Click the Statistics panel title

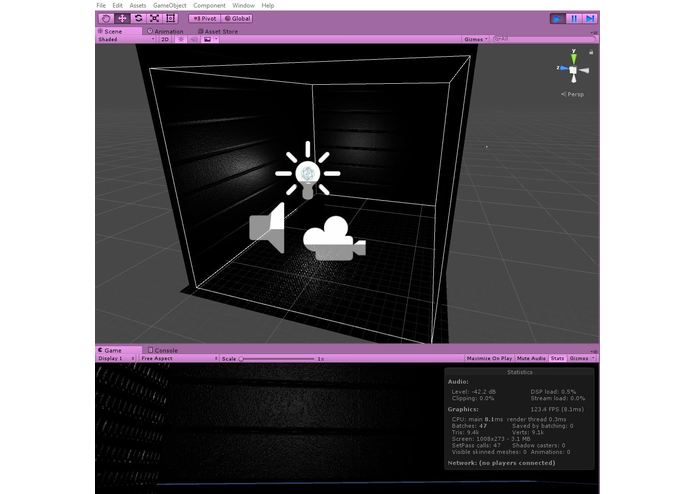[519, 372]
